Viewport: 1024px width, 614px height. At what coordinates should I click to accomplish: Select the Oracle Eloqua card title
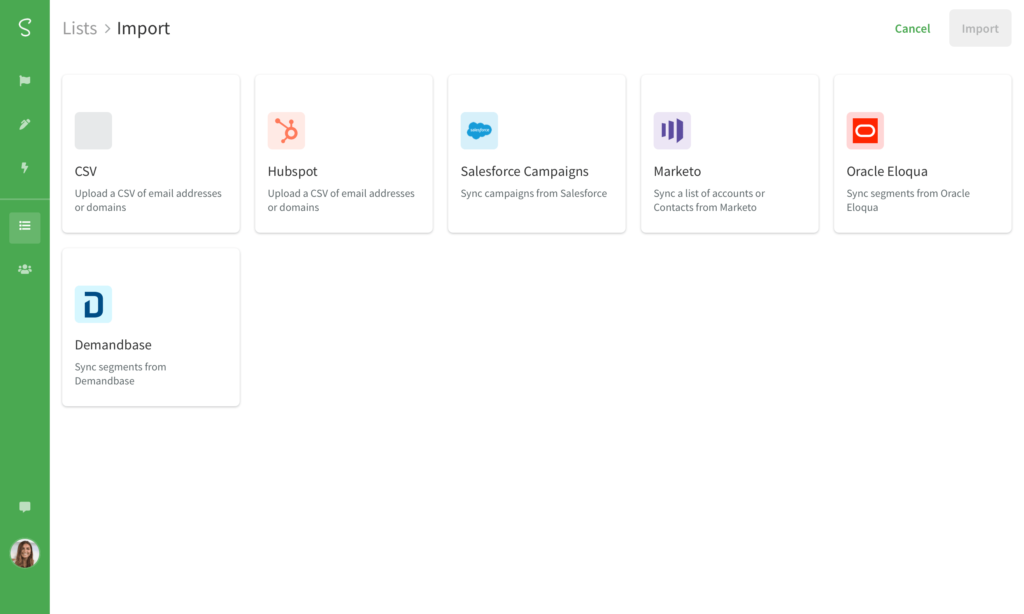887,171
